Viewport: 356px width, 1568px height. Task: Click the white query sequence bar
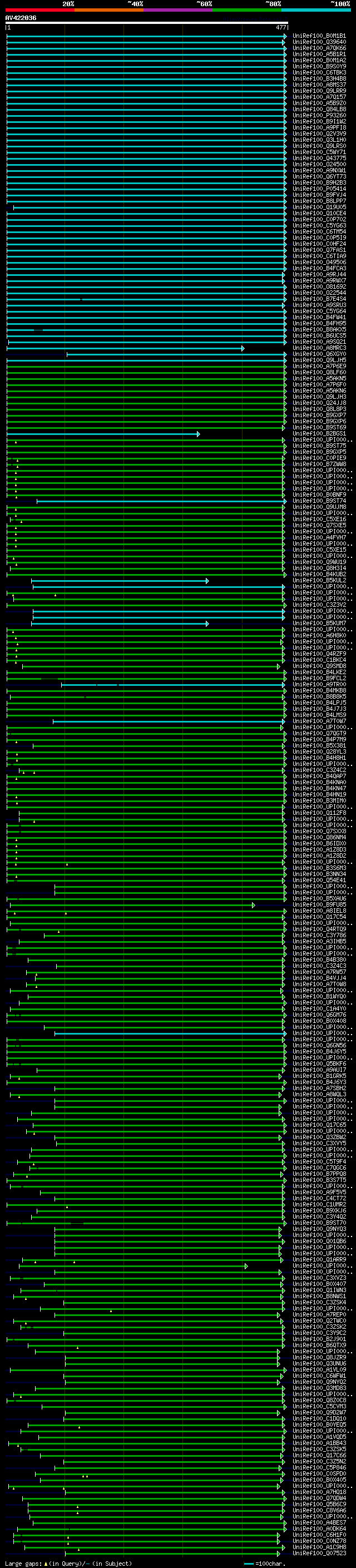point(147,22)
